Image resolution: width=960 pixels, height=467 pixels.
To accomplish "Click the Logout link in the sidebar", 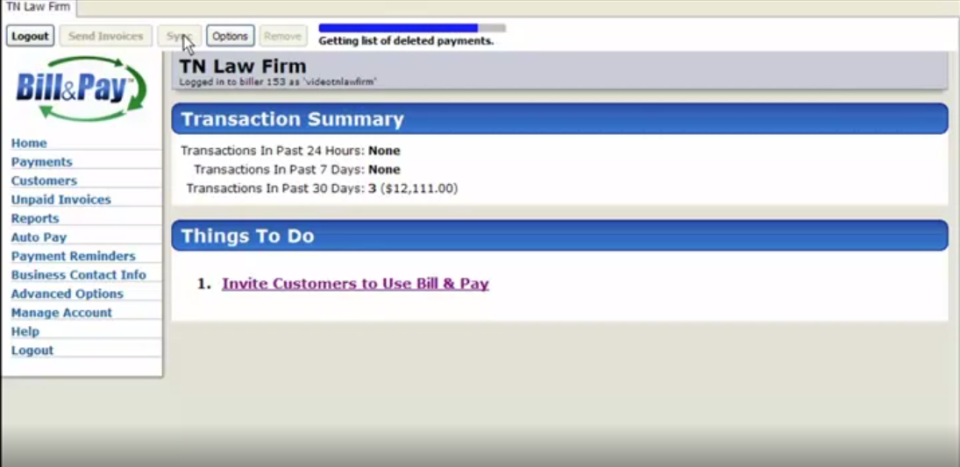I will point(32,351).
